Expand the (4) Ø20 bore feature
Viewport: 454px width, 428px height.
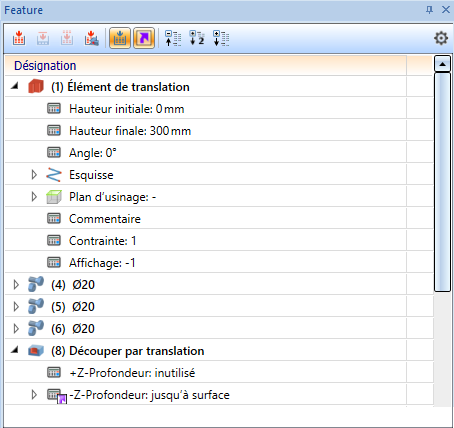tap(16, 284)
